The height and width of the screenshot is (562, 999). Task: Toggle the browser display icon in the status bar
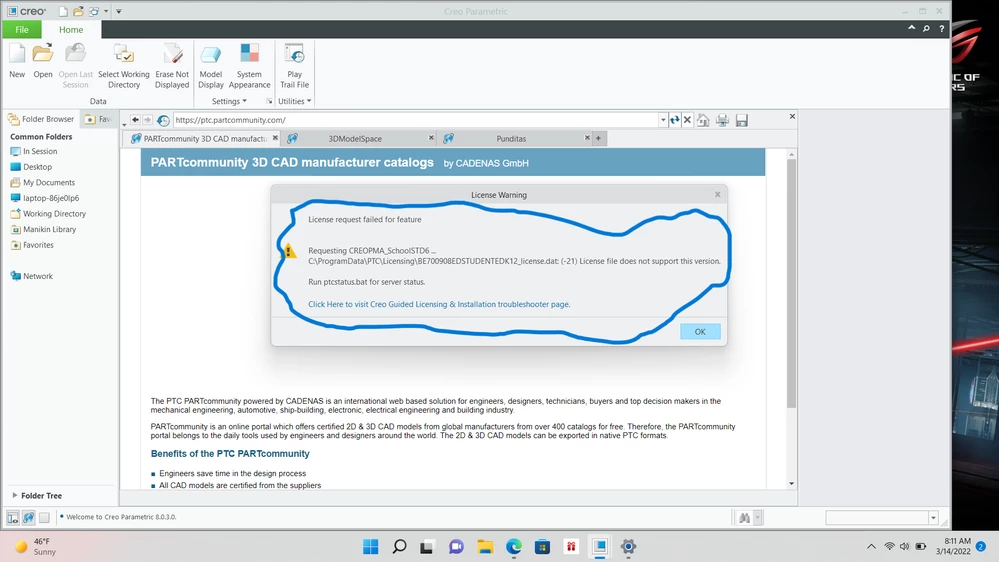(29, 518)
